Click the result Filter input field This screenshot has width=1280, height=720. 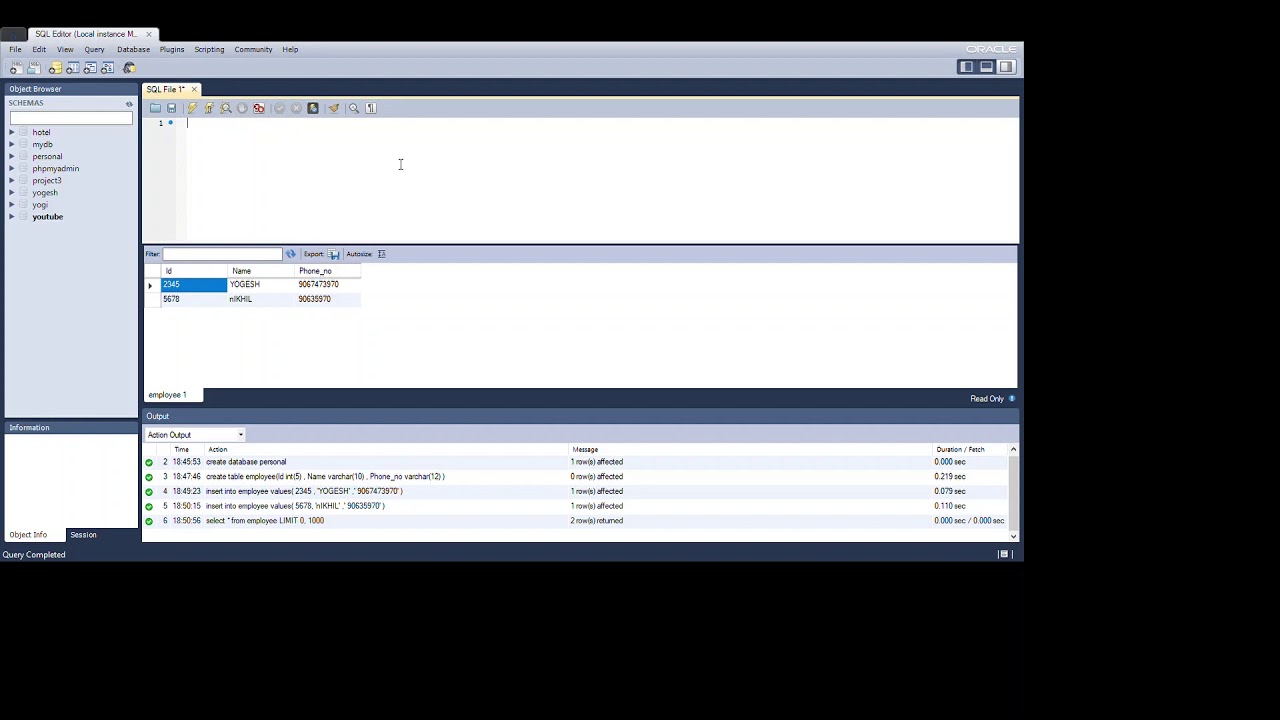click(222, 254)
